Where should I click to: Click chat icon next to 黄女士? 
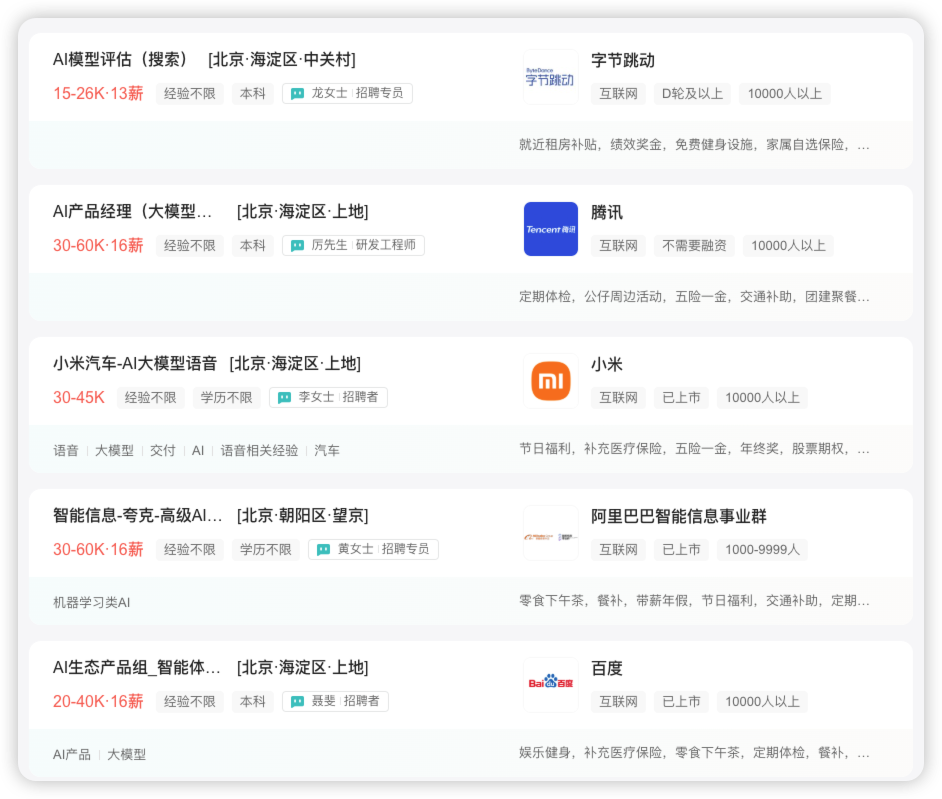[323, 550]
